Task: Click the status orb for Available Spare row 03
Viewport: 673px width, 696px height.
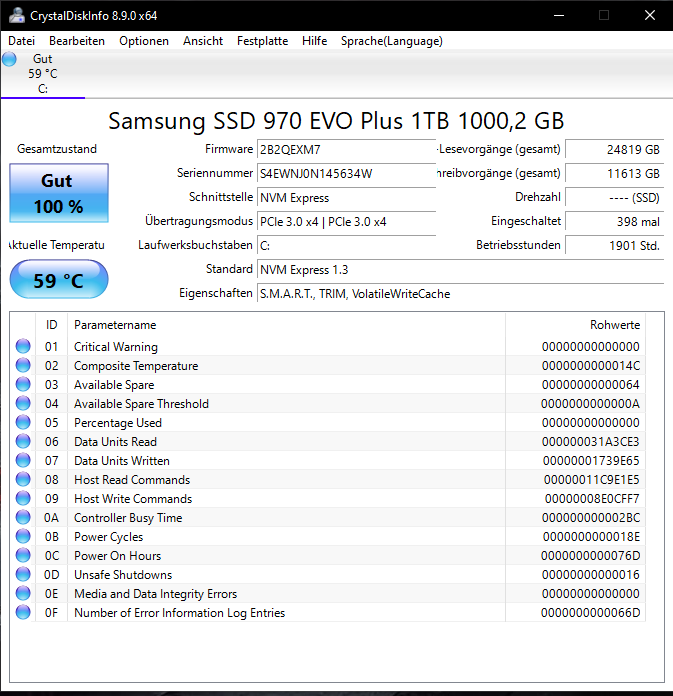Action: [23, 384]
